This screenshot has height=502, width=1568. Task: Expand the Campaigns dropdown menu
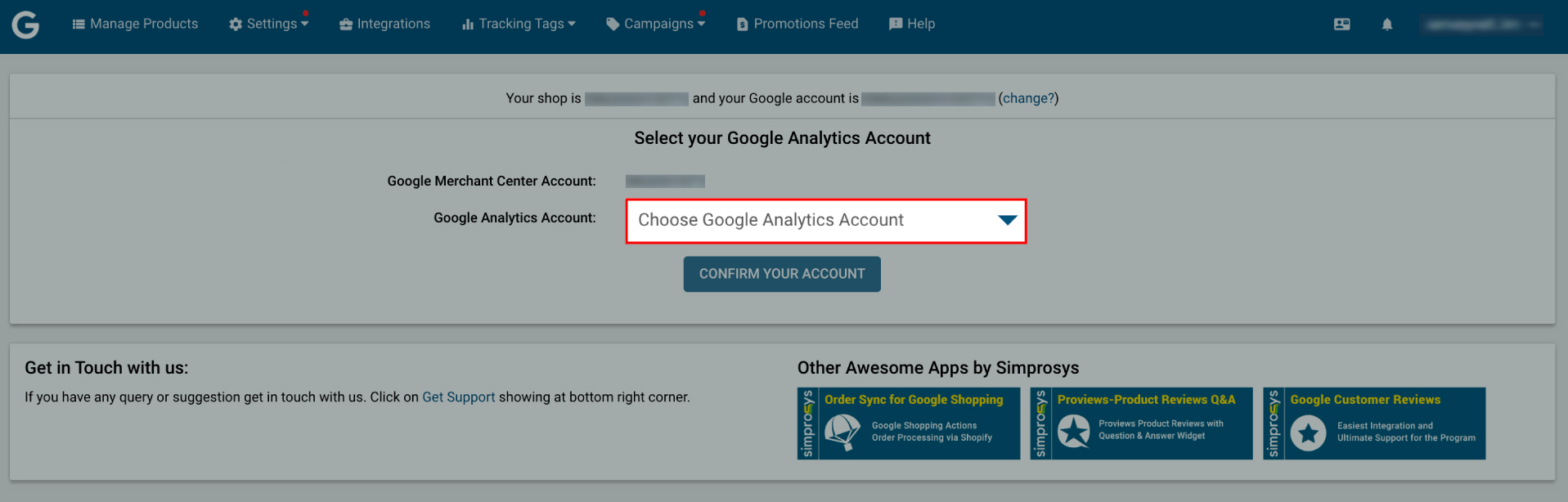[x=655, y=24]
